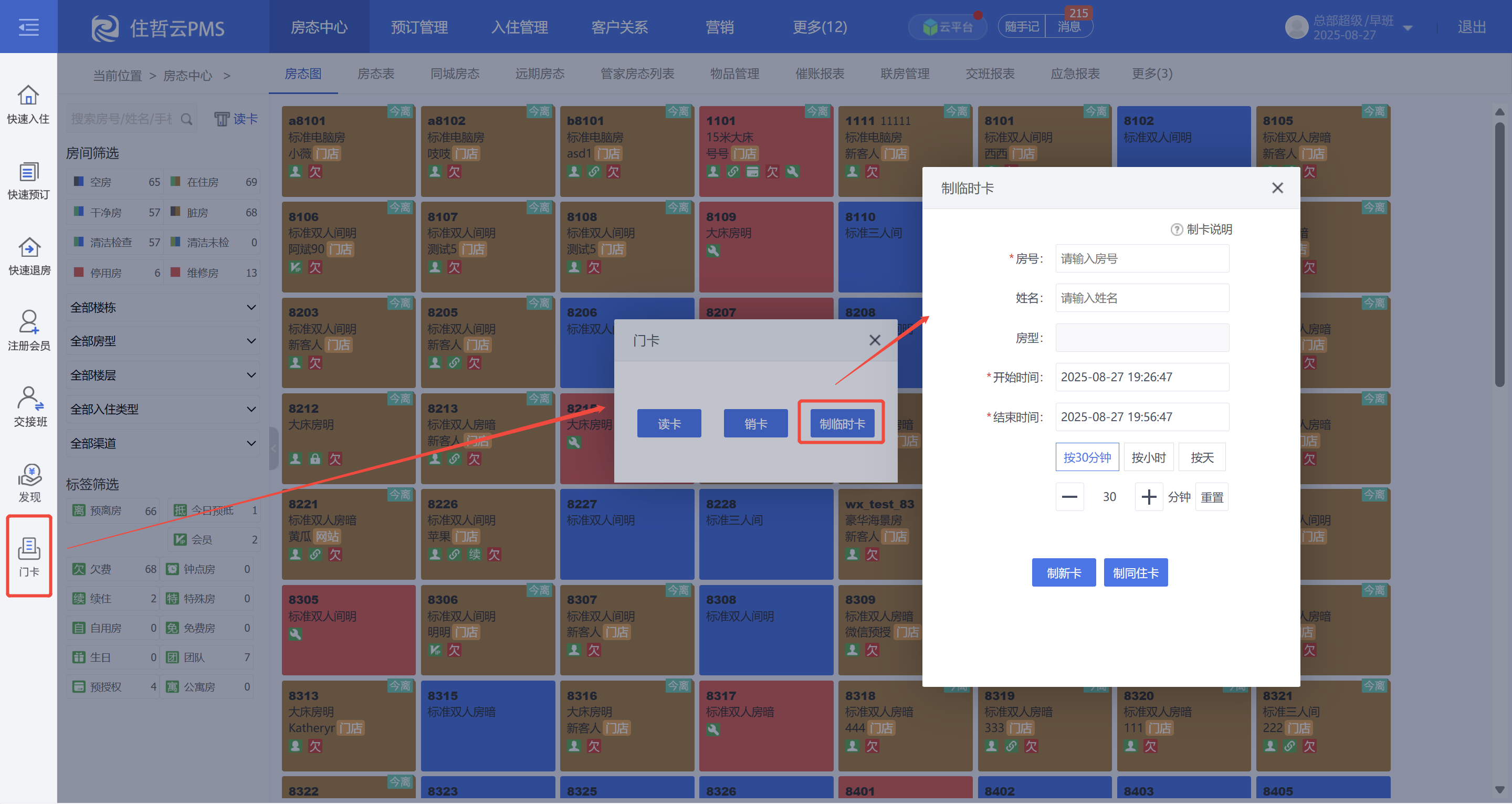Screen dimensions: 1512x804
Task: Open 预订管理 top menu
Action: tap(419, 27)
